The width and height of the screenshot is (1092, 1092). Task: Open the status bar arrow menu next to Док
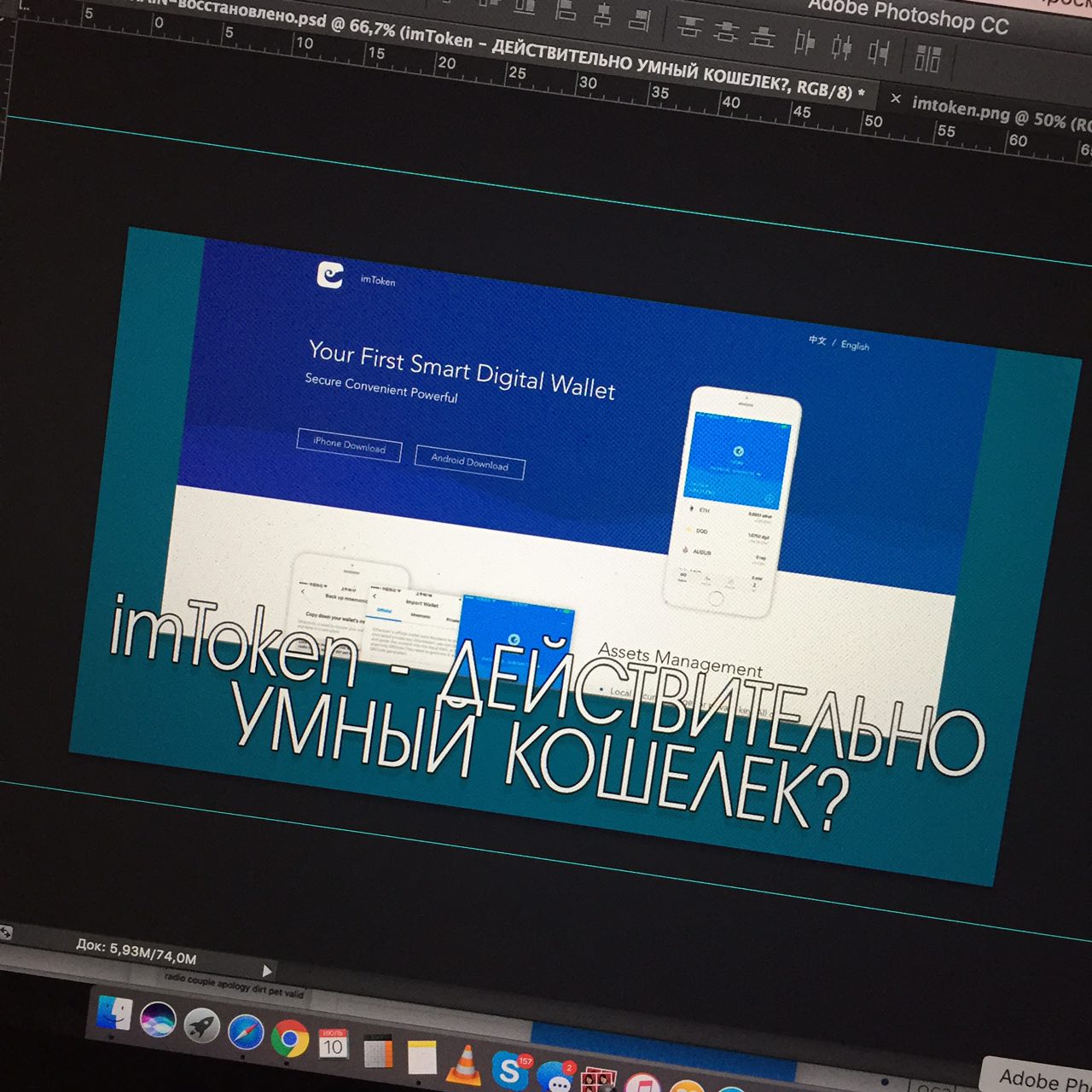click(267, 970)
